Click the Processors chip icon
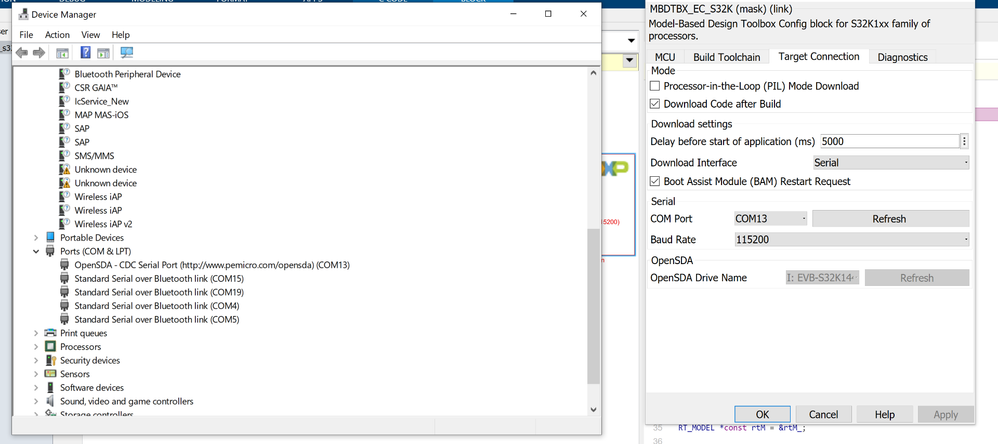This screenshot has height=444, width=998. tap(50, 347)
